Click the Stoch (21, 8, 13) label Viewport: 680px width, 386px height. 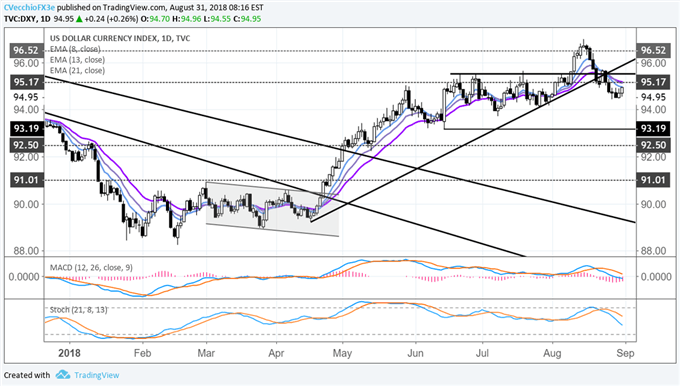[x=78, y=310]
